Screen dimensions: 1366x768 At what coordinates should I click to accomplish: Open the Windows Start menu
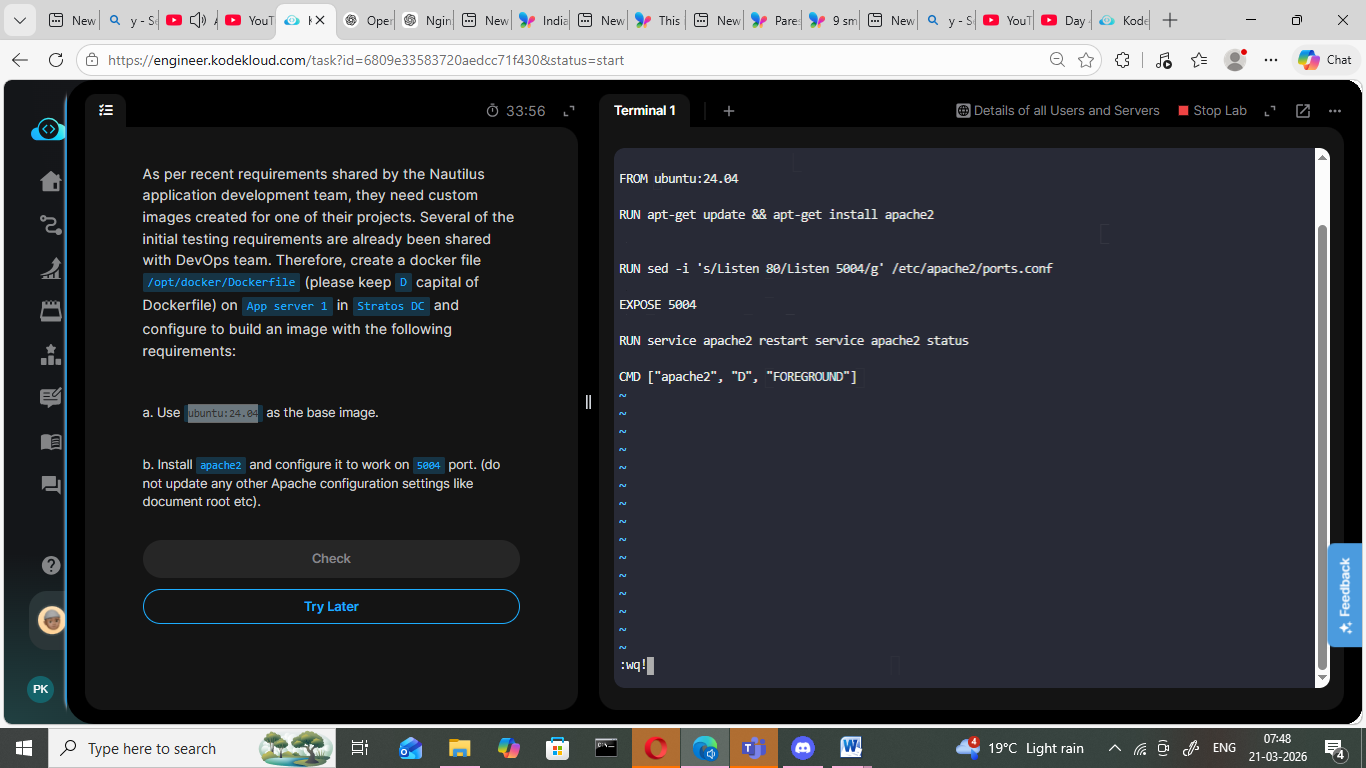click(24, 748)
